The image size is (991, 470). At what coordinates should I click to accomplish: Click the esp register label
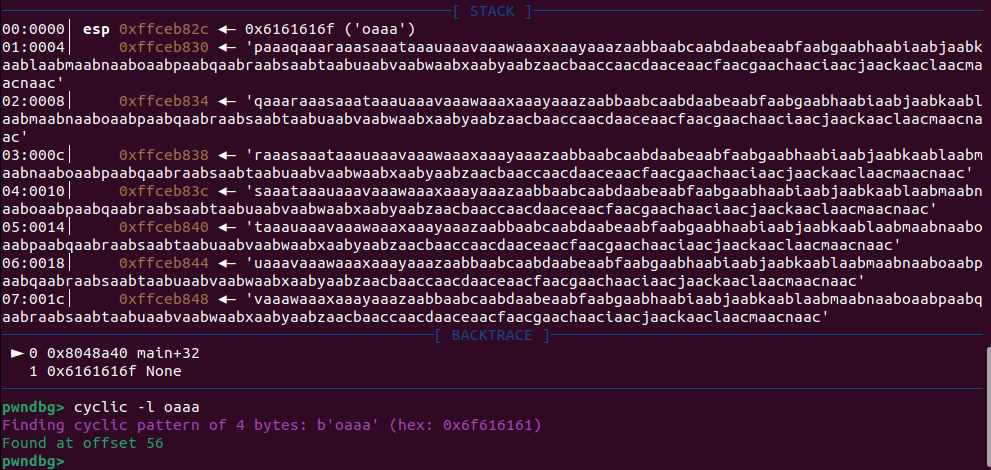click(97, 29)
